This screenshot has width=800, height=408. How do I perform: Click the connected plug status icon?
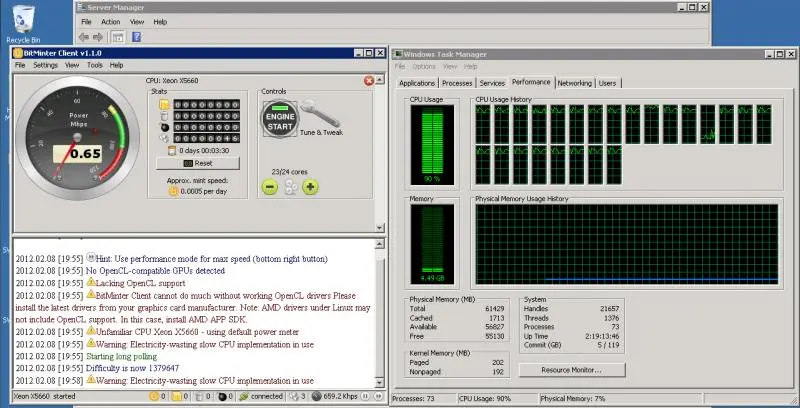tap(244, 396)
